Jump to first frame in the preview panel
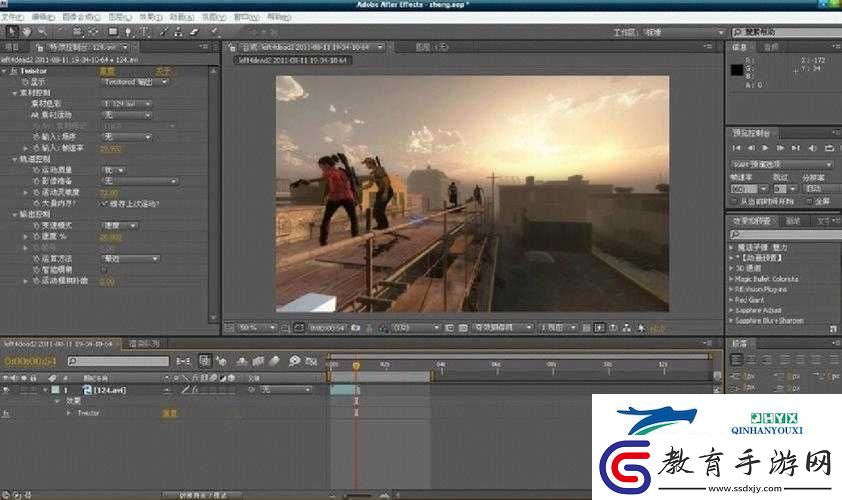Viewport: 842px width, 500px height. (737, 148)
